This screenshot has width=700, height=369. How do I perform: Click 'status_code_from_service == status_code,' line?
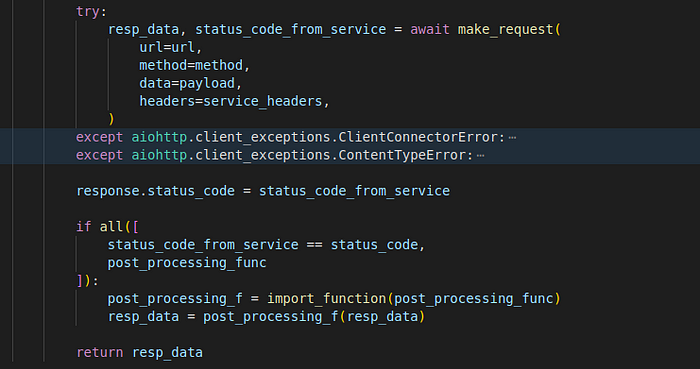pos(266,245)
